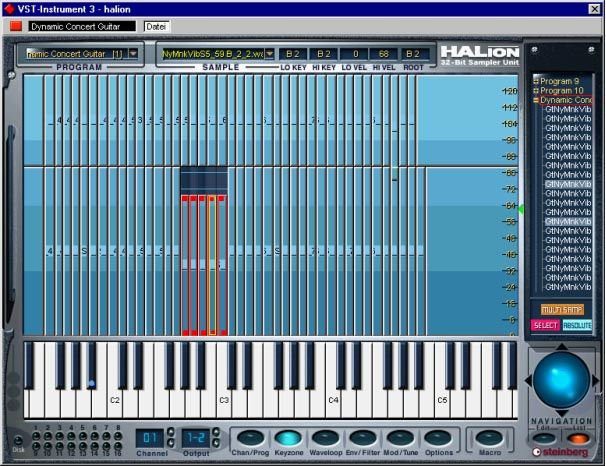Step the Output up
The height and width of the screenshot is (466, 606).
click(x=216, y=432)
